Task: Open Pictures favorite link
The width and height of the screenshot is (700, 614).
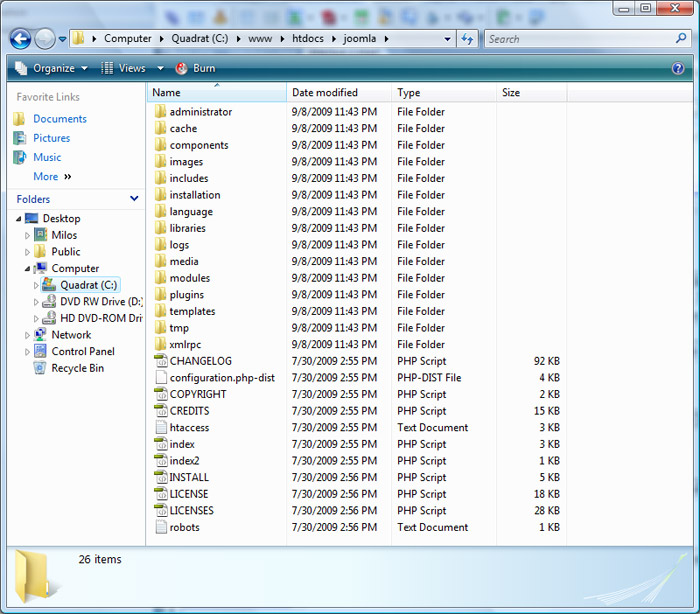Action: [x=51, y=138]
